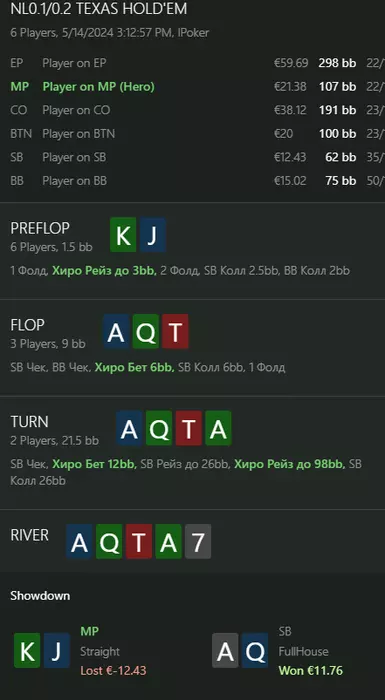Click the Player on BTN row
This screenshot has width=385, height=700.
point(192,133)
